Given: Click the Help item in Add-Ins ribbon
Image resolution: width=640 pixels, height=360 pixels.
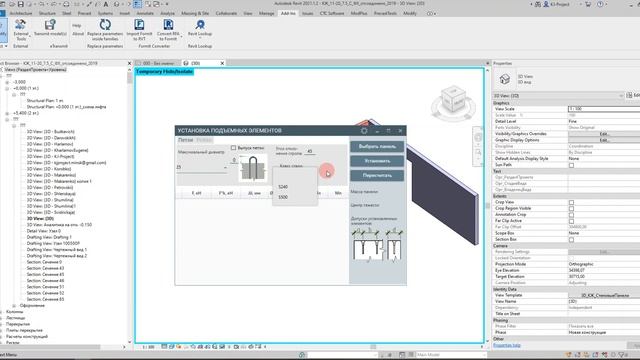Looking at the screenshot, I should click(77, 25).
